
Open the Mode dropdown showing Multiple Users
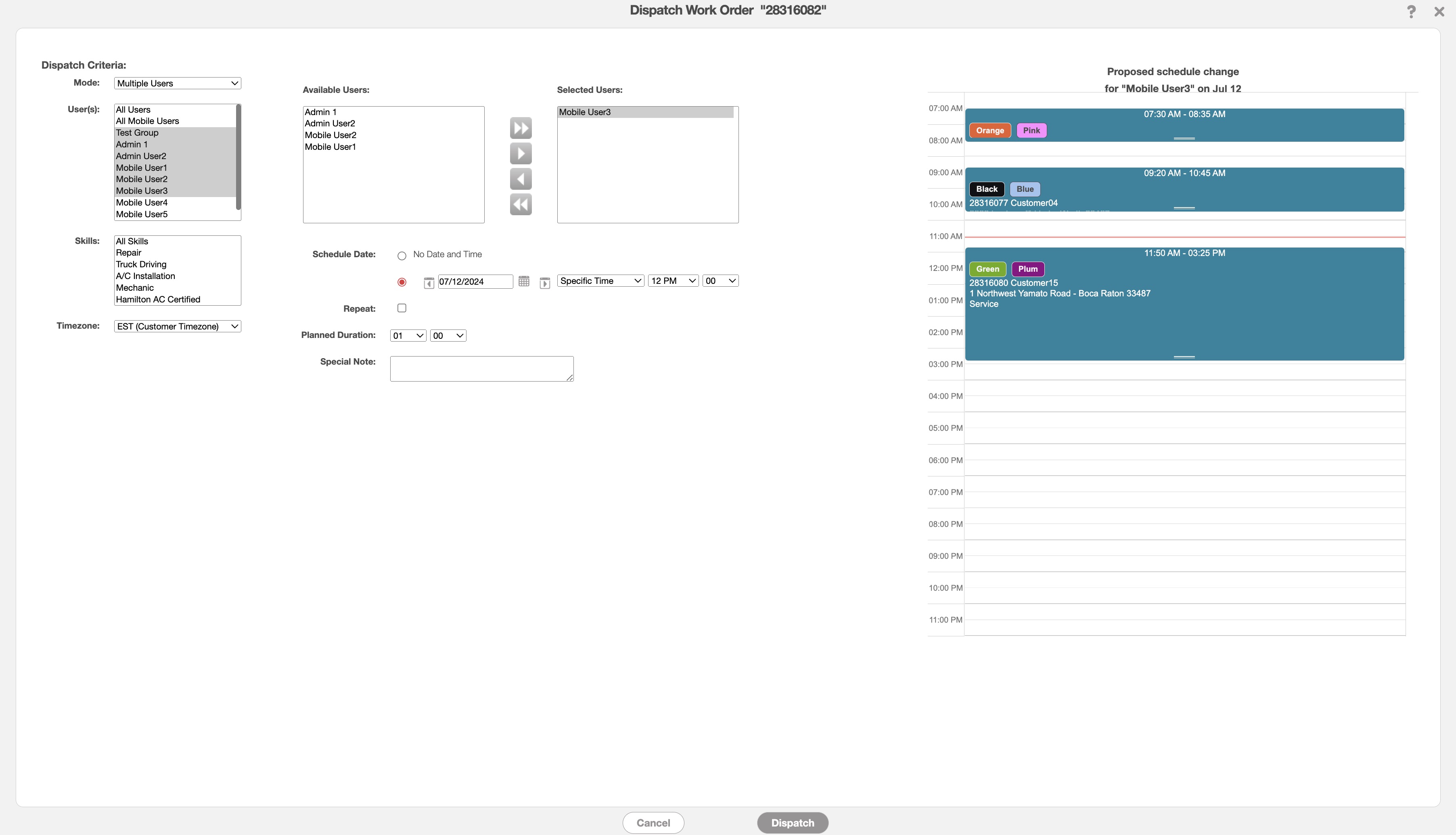click(x=177, y=83)
